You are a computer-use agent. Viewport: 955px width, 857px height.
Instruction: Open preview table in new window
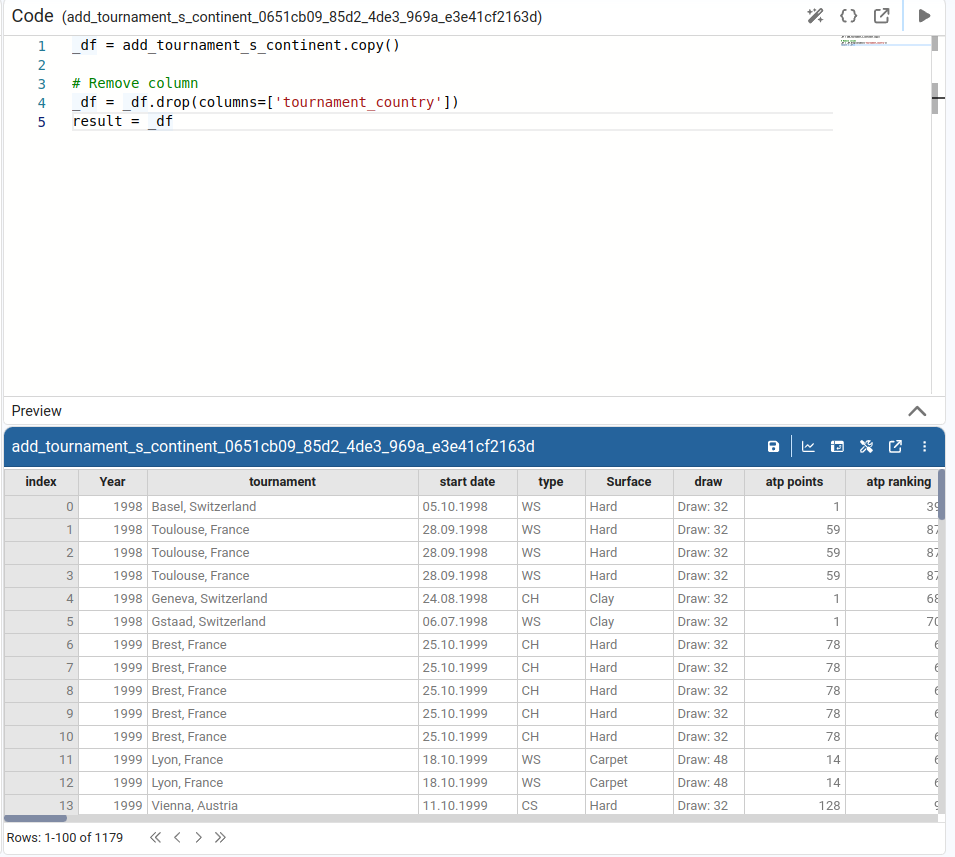[895, 446]
